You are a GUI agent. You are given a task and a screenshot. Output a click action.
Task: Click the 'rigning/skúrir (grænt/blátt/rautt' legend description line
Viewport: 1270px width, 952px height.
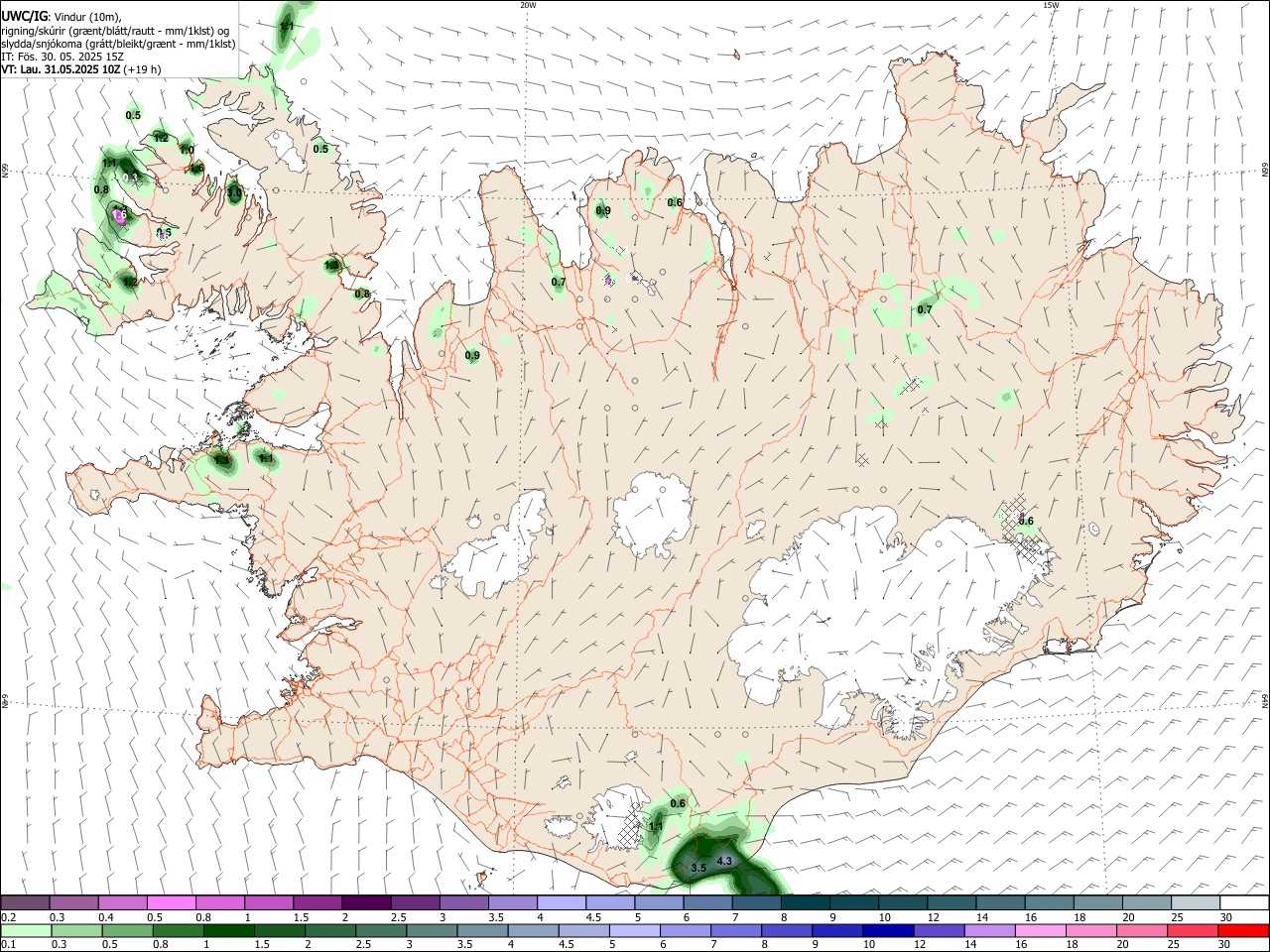117,31
